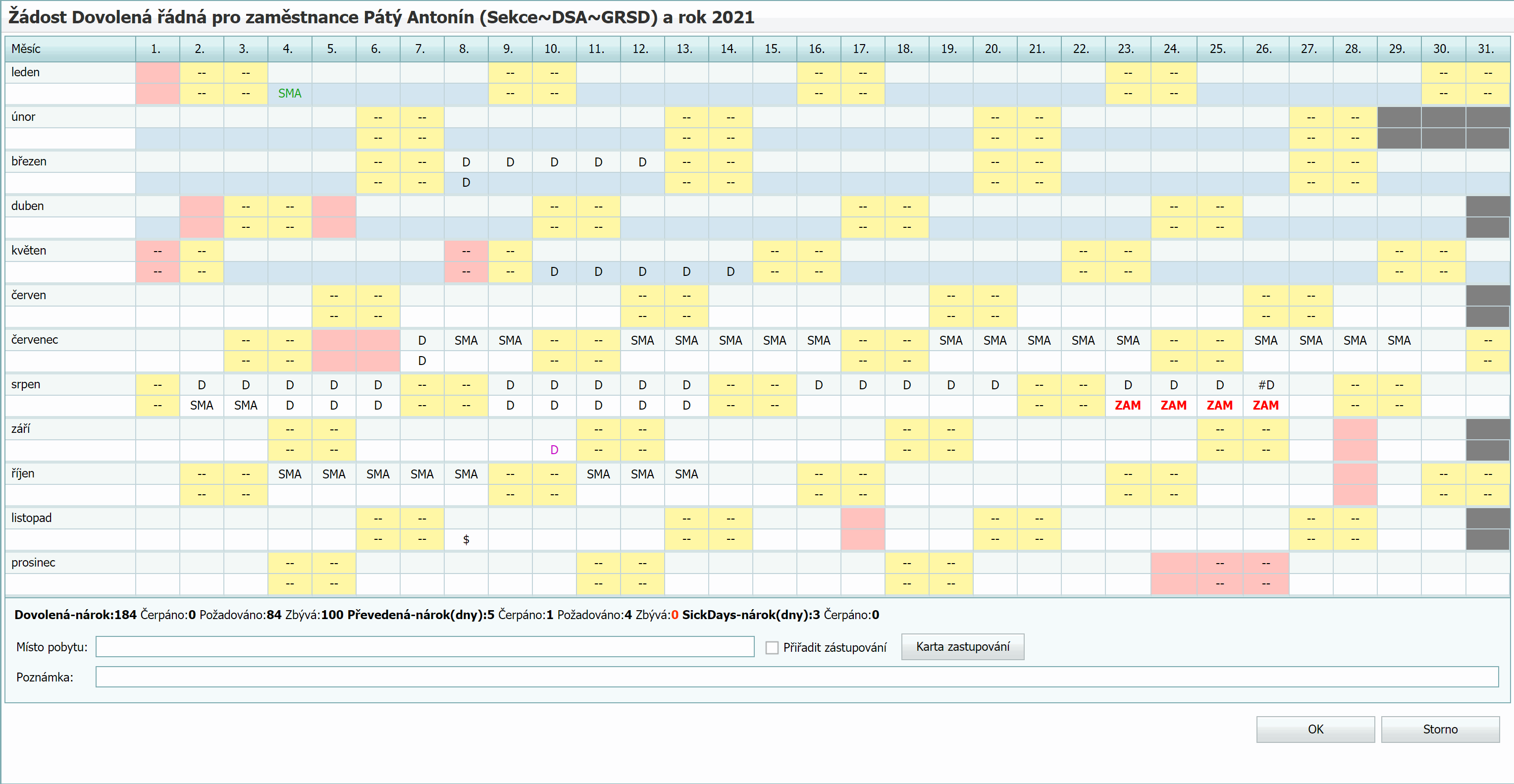This screenshot has height=784, width=1514.
Task: Select the leden month row label
Action: [70, 72]
